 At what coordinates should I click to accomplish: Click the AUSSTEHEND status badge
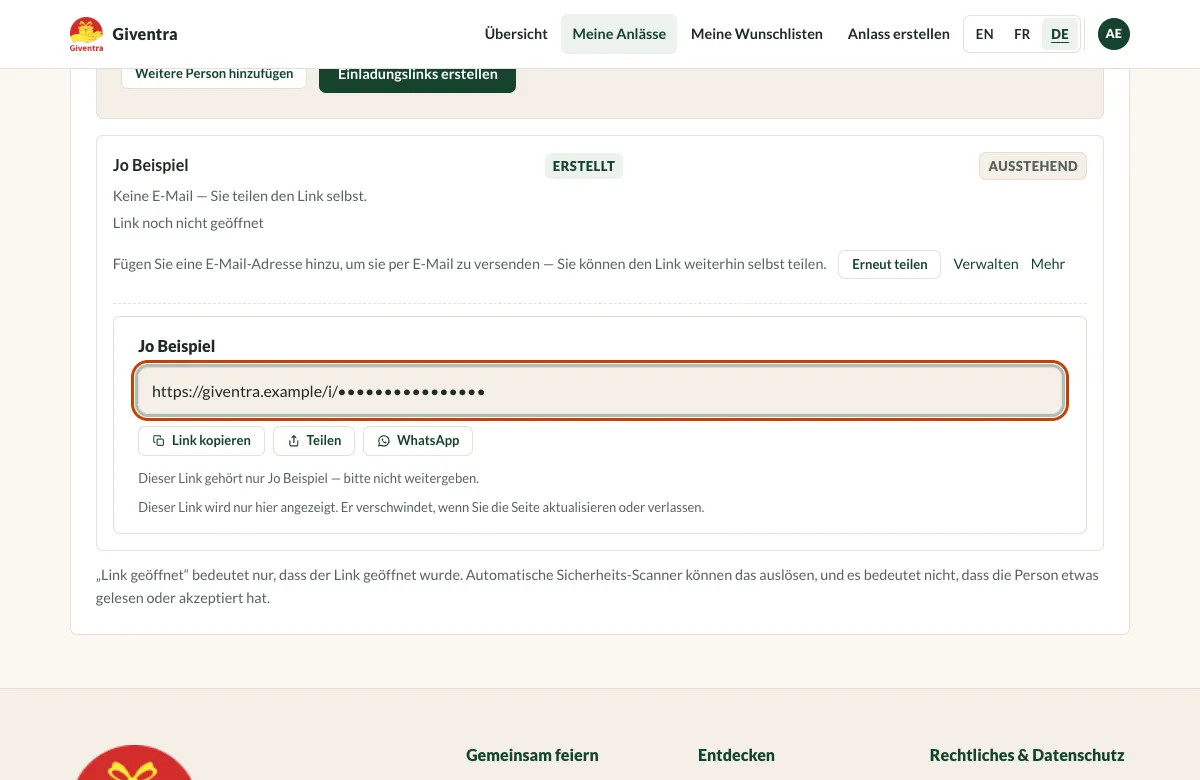point(1033,166)
